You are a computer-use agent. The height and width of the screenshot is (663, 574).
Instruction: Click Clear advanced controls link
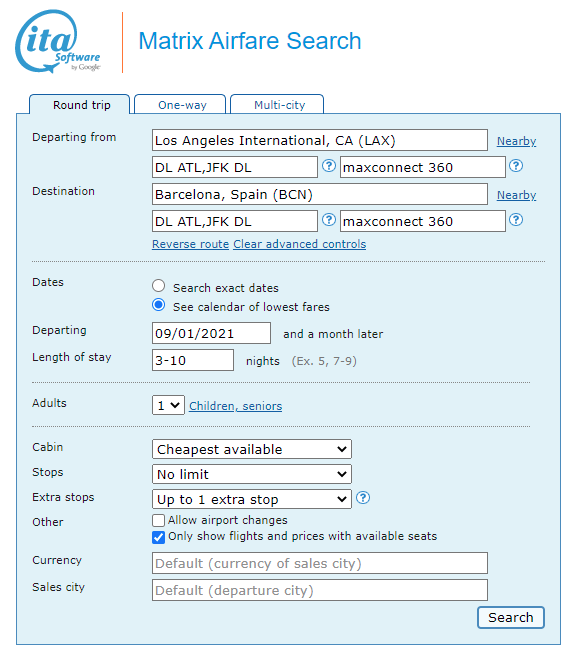[x=300, y=244]
